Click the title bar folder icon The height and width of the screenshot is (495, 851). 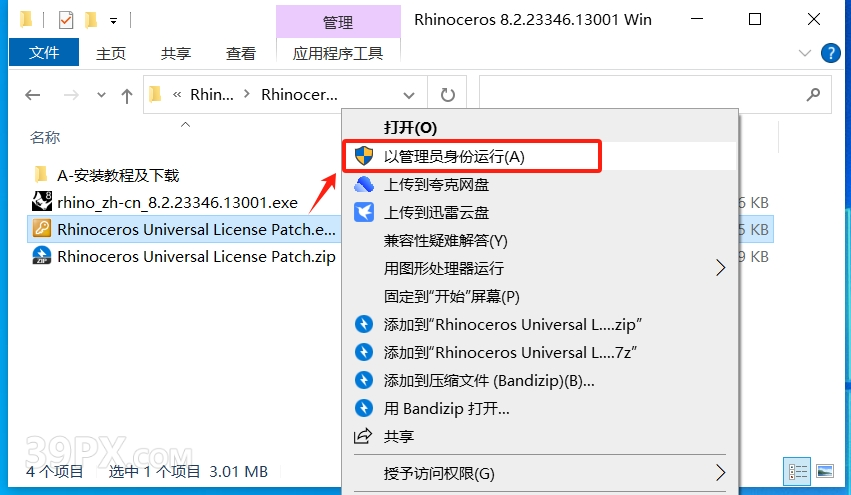(26, 20)
